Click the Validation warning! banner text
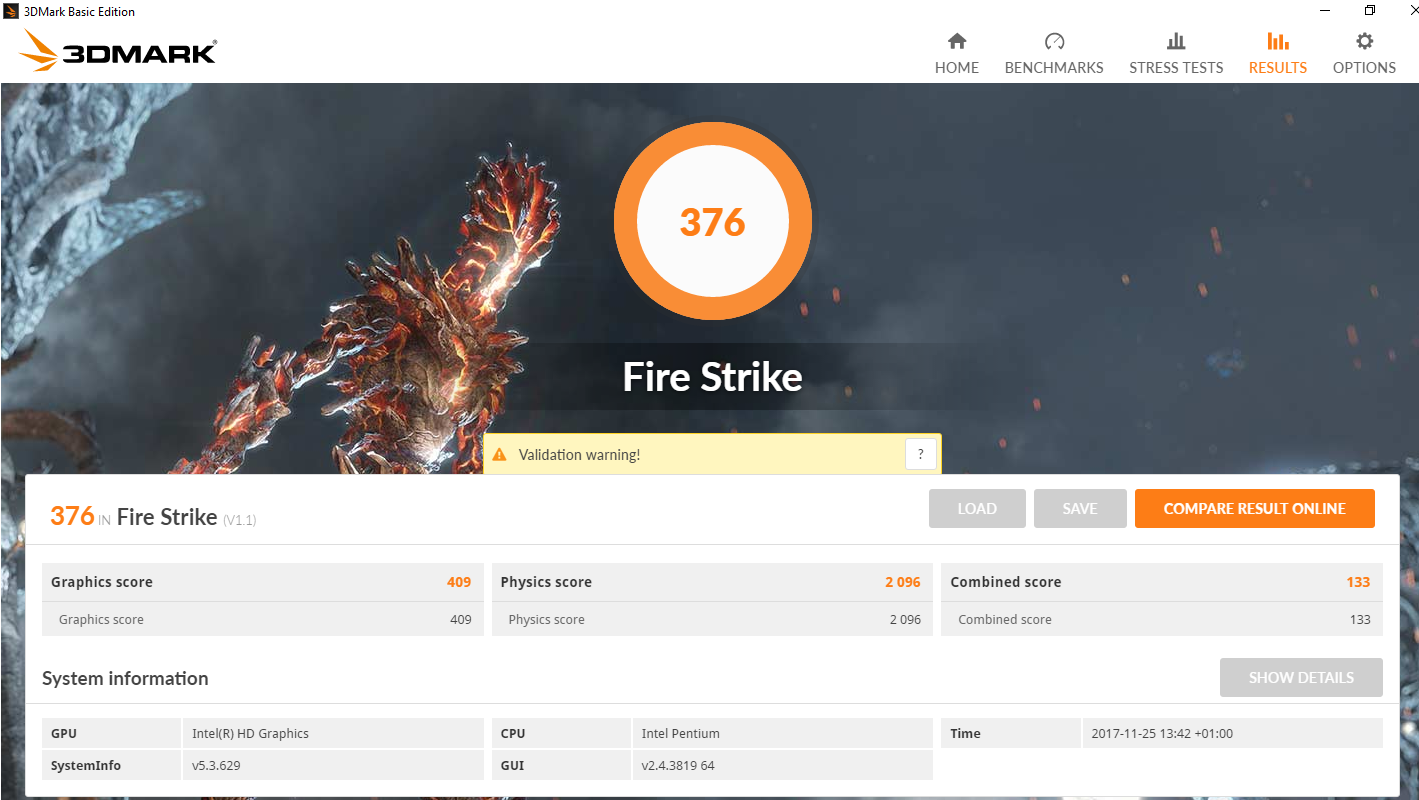Viewport: 1419px width, 800px height. tap(579, 455)
